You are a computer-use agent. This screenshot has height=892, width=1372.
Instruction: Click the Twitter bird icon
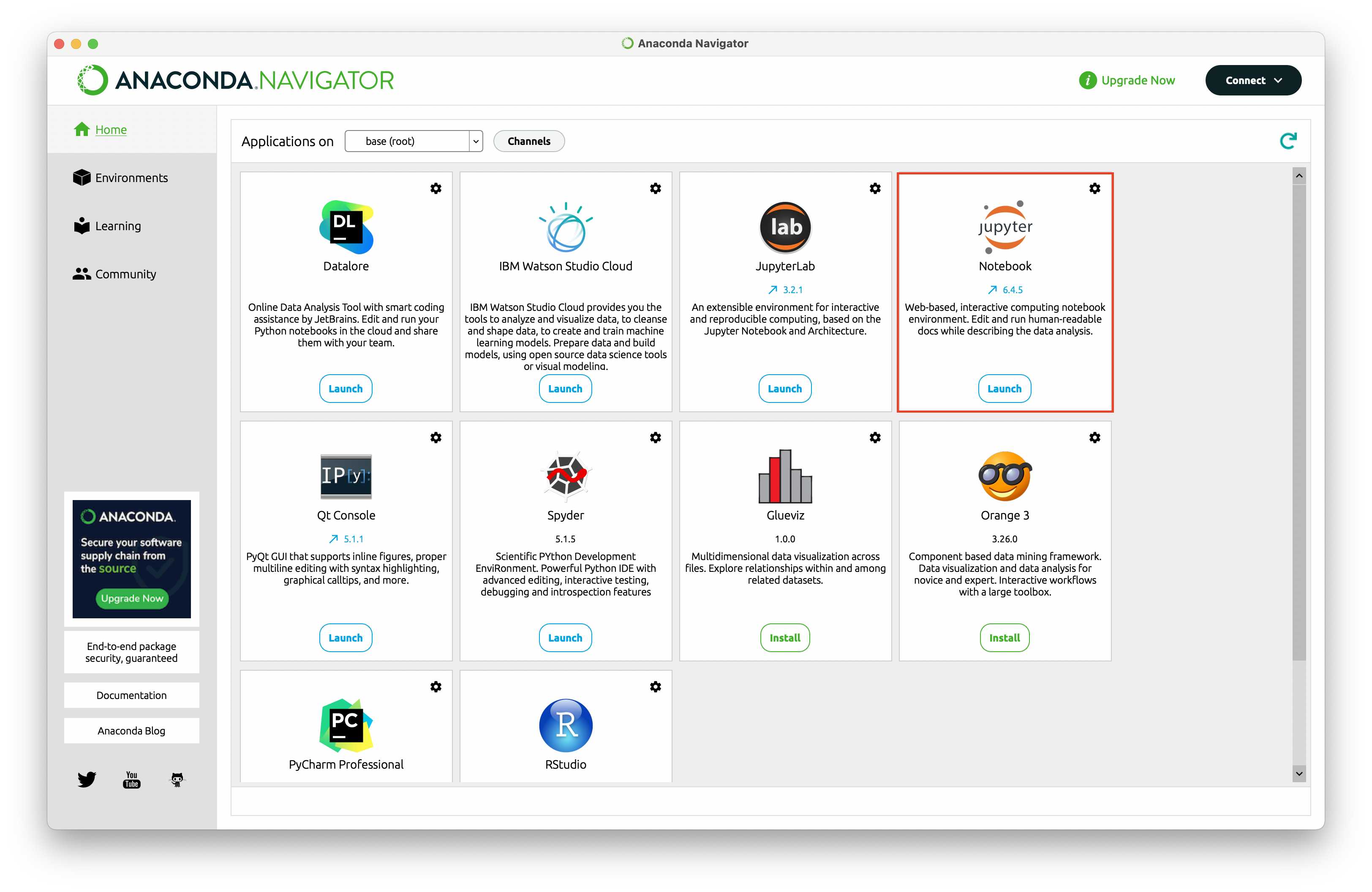(87, 779)
